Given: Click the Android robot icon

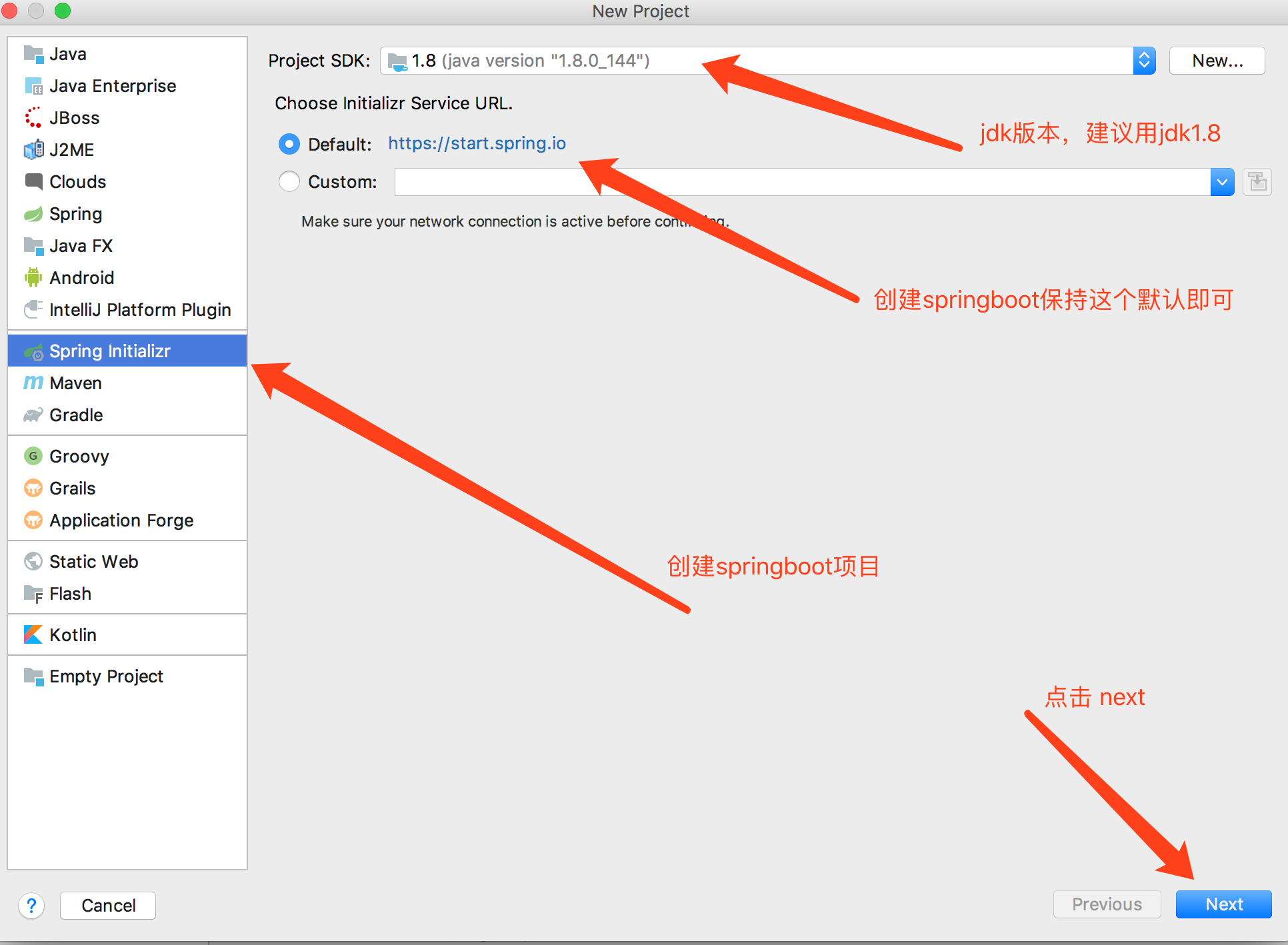Looking at the screenshot, I should (x=33, y=278).
